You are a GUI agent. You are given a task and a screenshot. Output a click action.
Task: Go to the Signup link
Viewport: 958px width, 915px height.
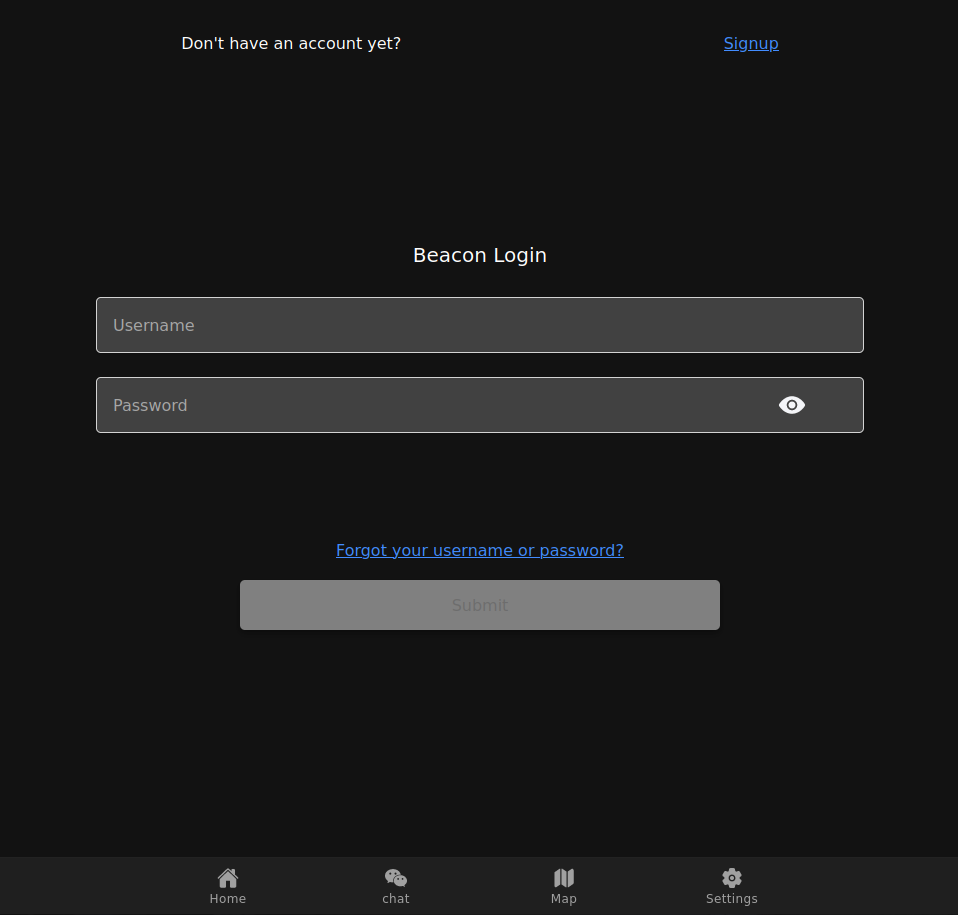tap(751, 43)
